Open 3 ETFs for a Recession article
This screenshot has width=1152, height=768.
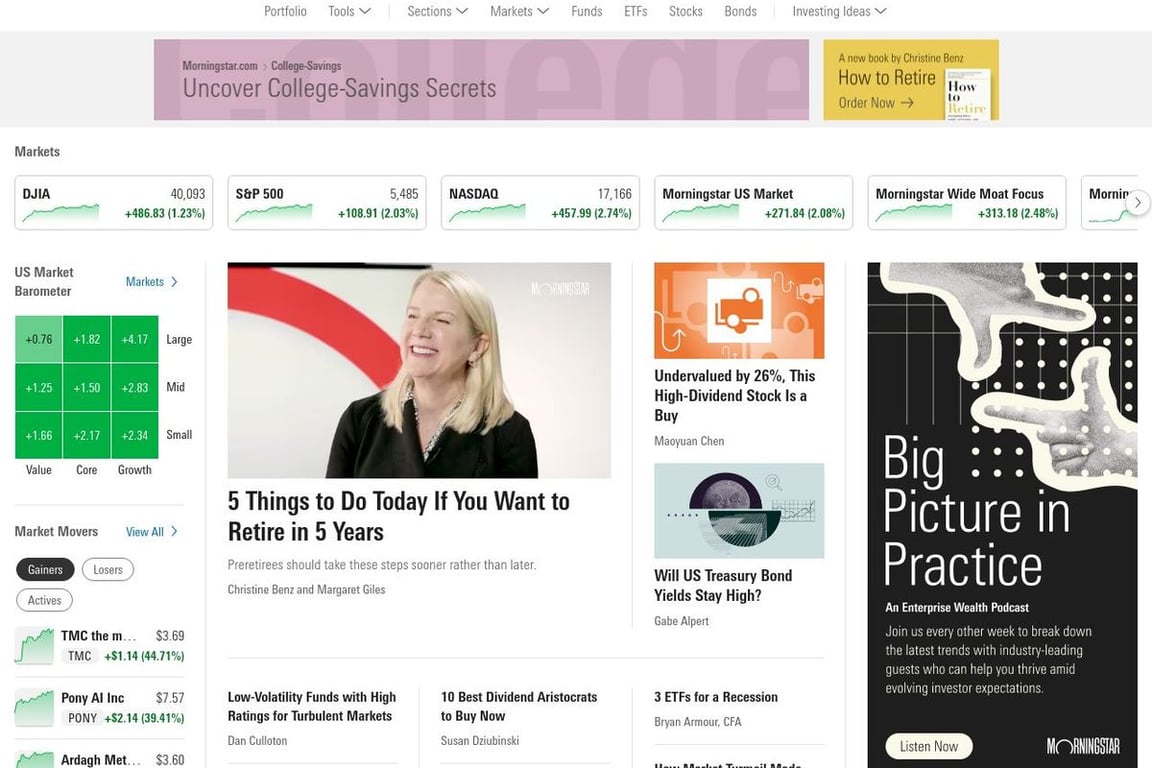[716, 697]
